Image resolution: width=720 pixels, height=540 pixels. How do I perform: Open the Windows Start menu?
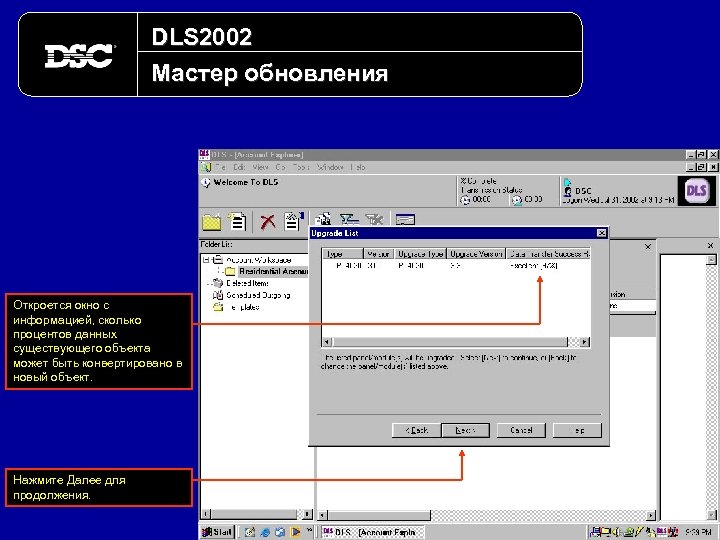click(x=218, y=532)
